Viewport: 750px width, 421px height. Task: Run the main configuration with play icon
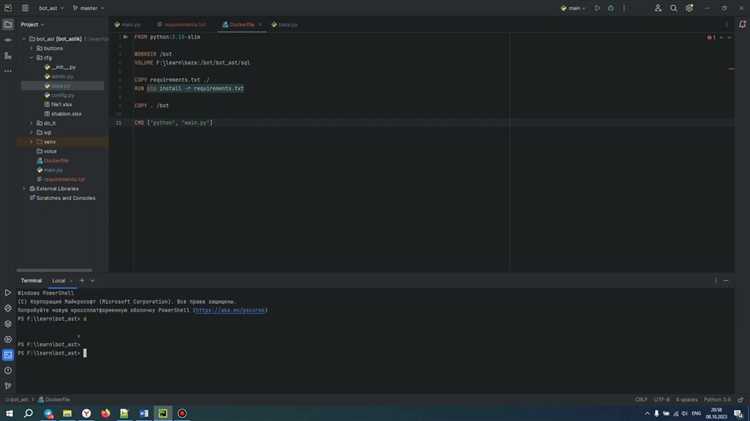point(597,8)
